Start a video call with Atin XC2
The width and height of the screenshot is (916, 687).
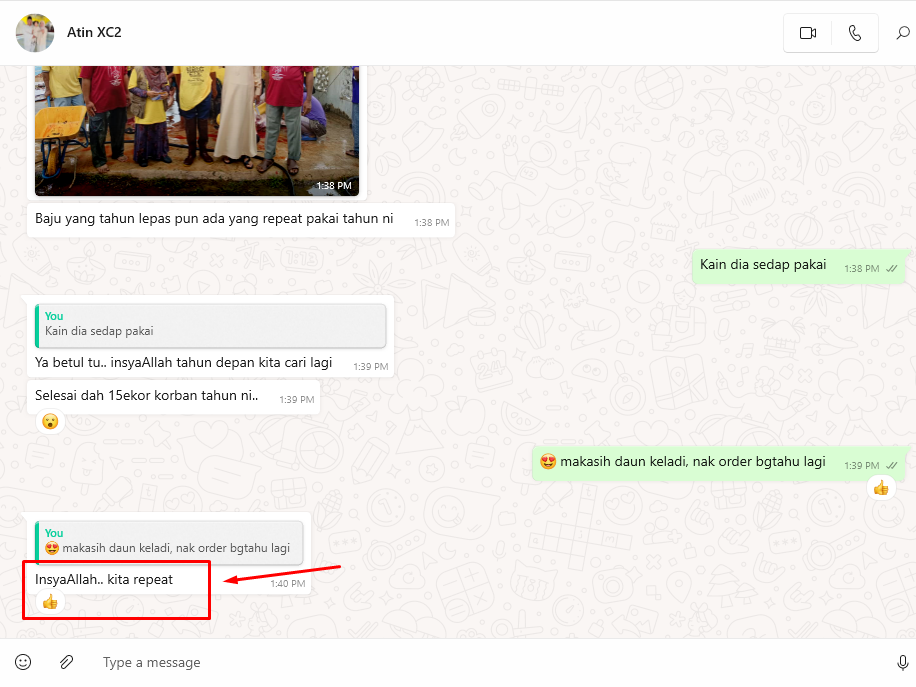(808, 33)
